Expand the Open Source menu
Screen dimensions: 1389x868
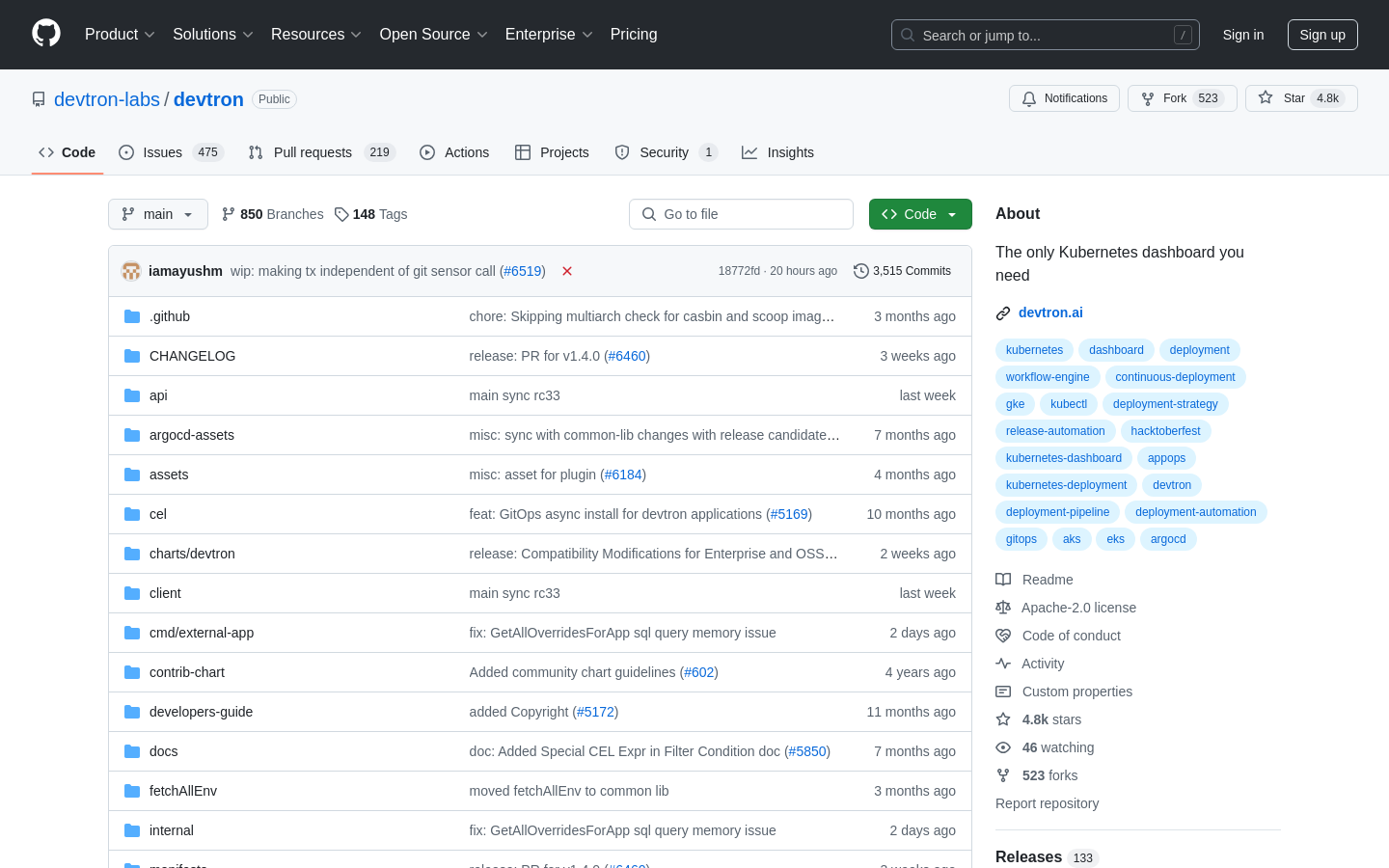point(434,35)
